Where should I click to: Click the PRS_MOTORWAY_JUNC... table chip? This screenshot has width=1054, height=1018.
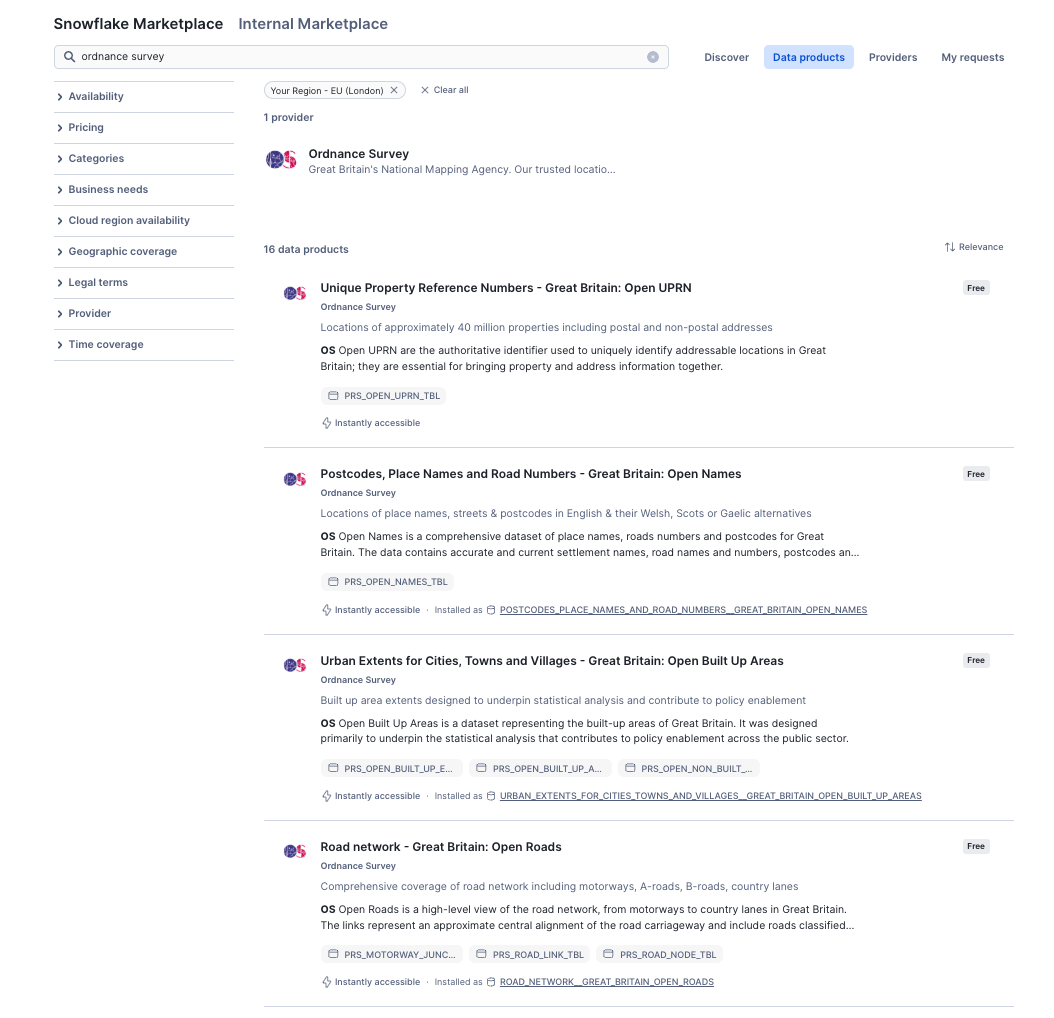392,955
